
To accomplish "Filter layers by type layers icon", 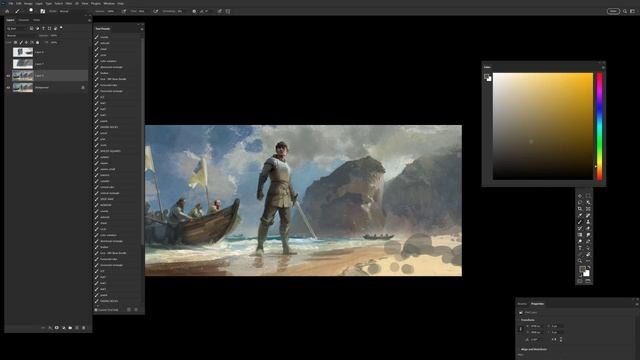I will click(x=43, y=28).
